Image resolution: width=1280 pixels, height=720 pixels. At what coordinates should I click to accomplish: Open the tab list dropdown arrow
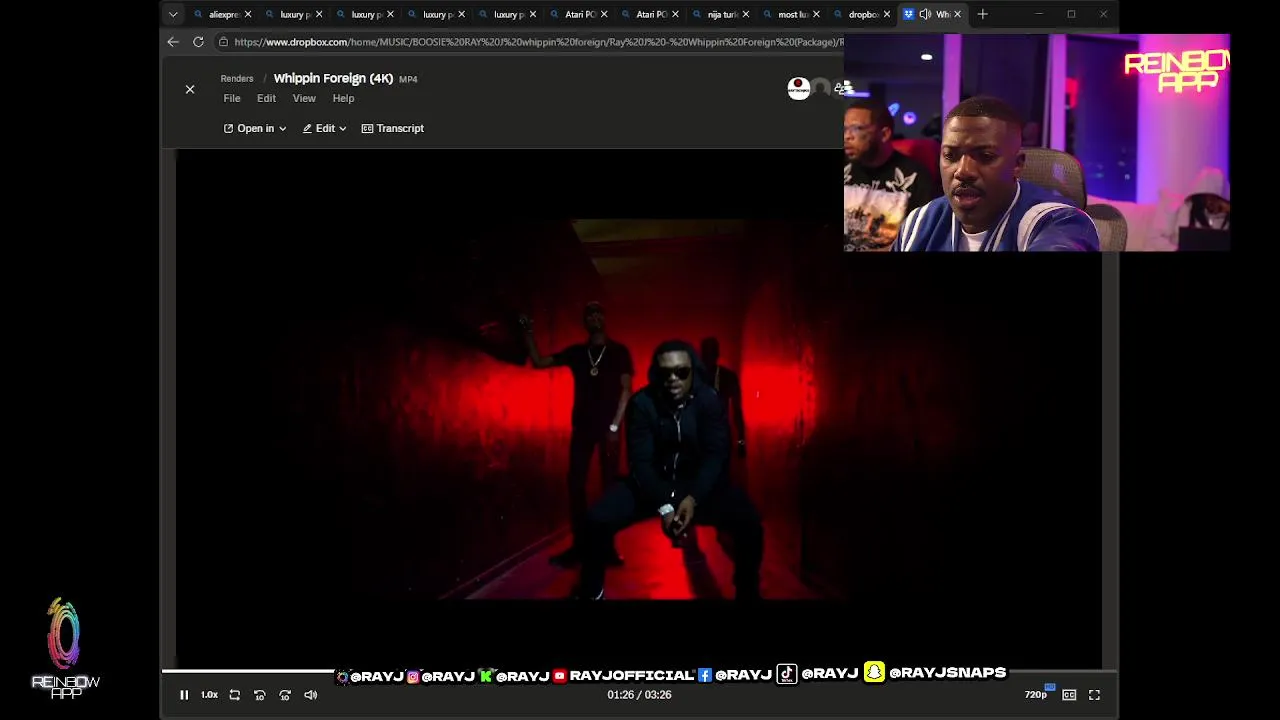click(173, 14)
